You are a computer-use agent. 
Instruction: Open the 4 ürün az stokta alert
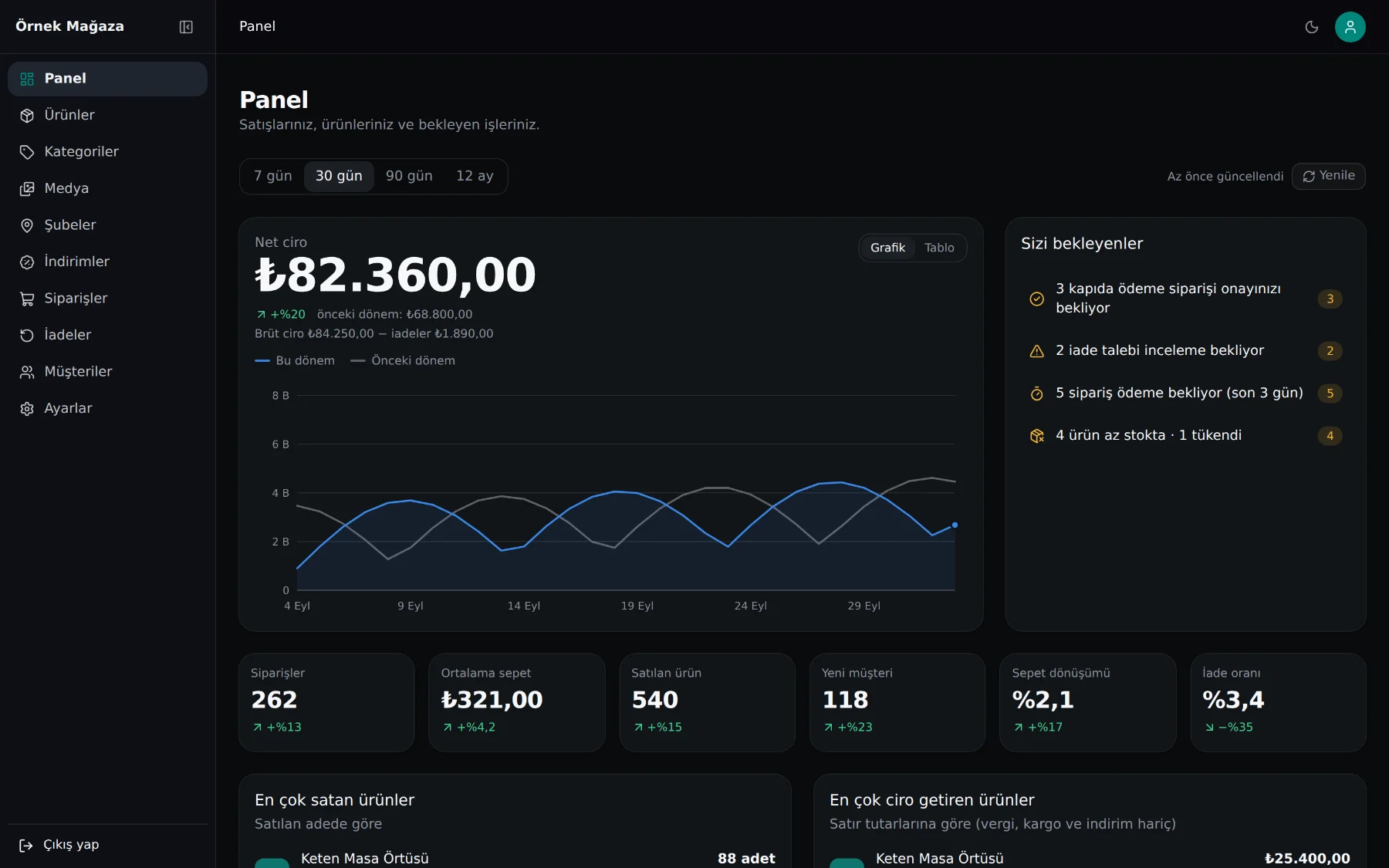(x=1185, y=436)
